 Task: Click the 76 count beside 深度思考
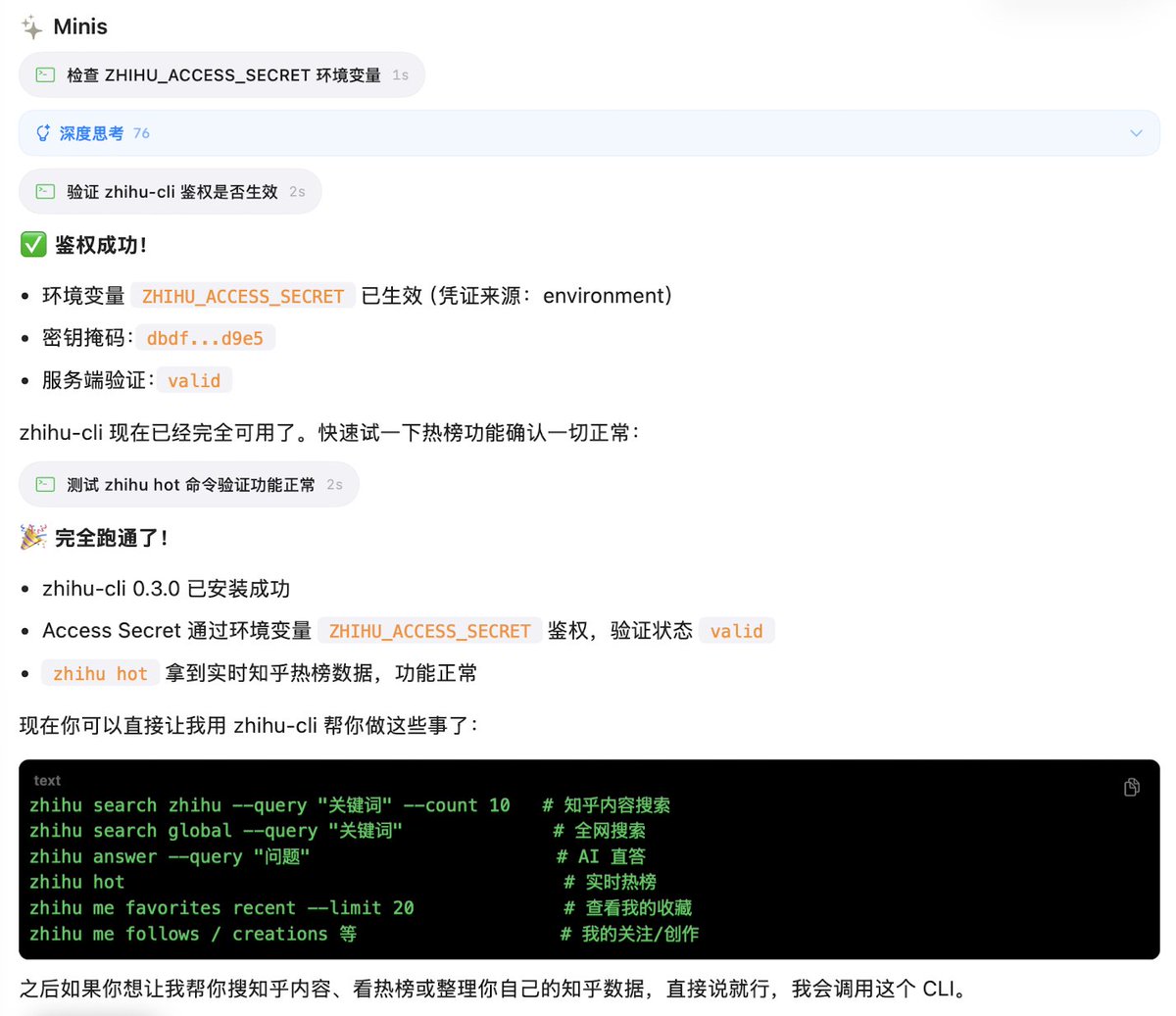pyautogui.click(x=141, y=133)
